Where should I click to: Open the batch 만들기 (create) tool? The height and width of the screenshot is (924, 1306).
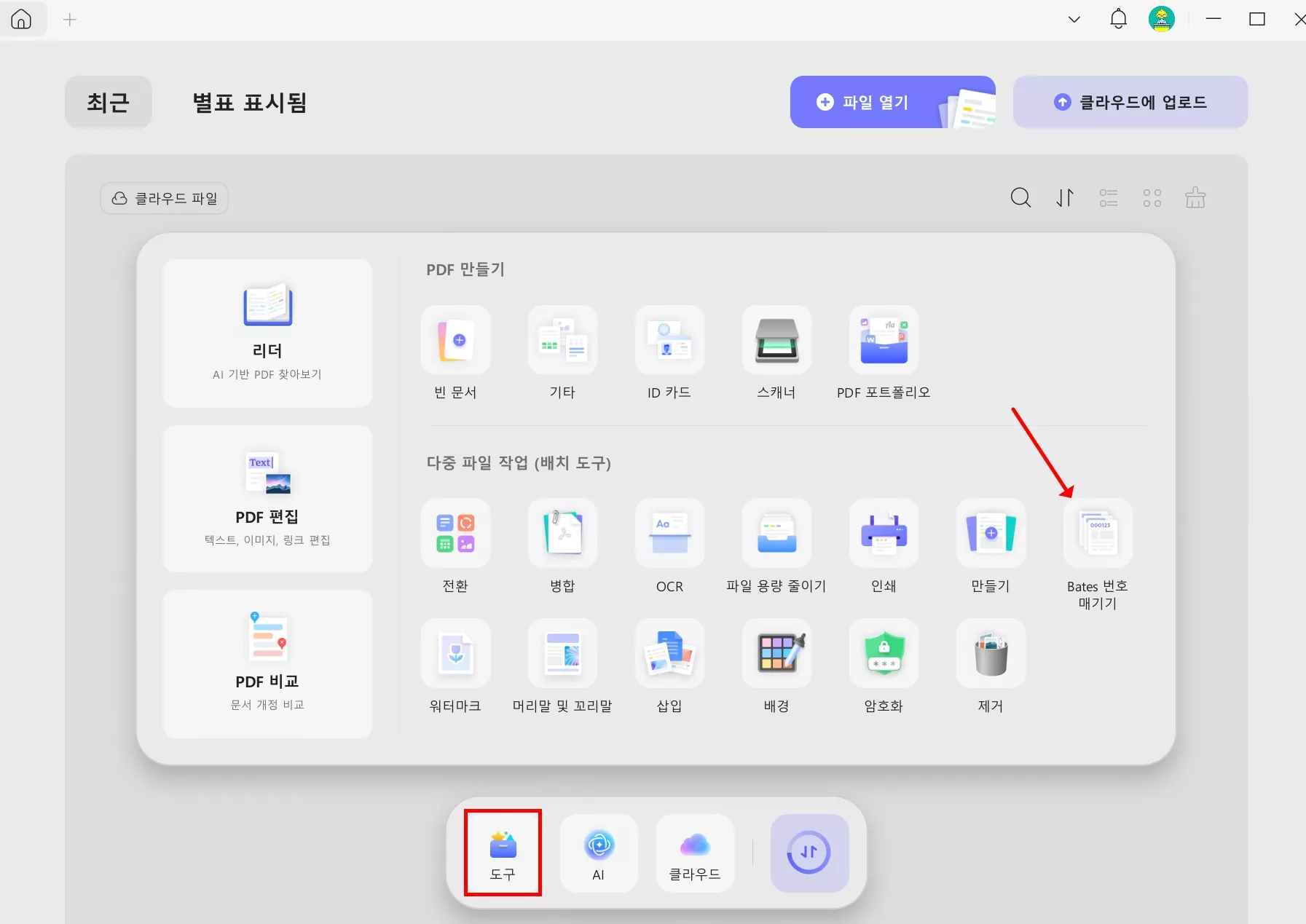[991, 533]
